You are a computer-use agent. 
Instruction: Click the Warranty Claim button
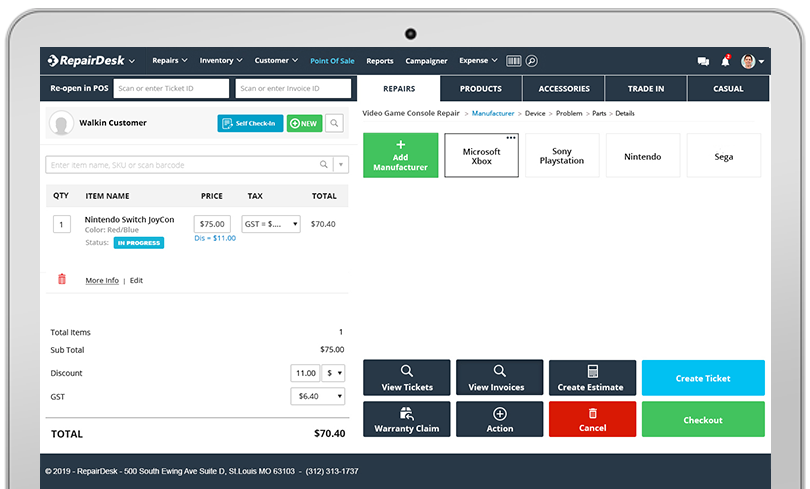[x=407, y=419]
